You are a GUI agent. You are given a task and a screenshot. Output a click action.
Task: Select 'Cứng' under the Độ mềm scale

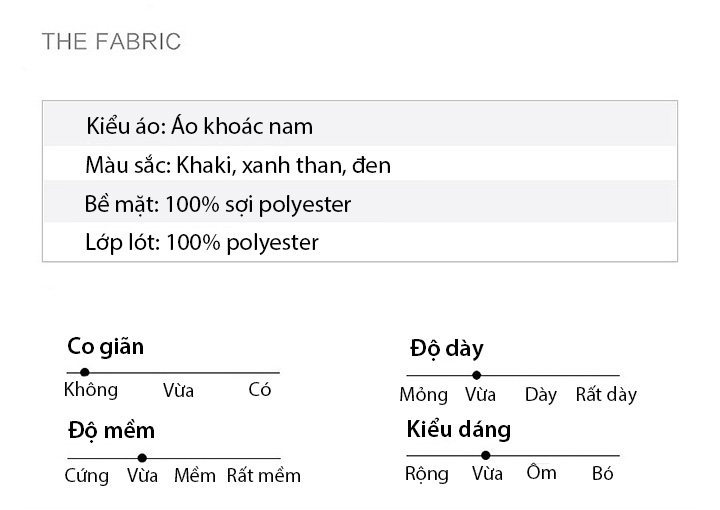pyautogui.click(x=87, y=476)
